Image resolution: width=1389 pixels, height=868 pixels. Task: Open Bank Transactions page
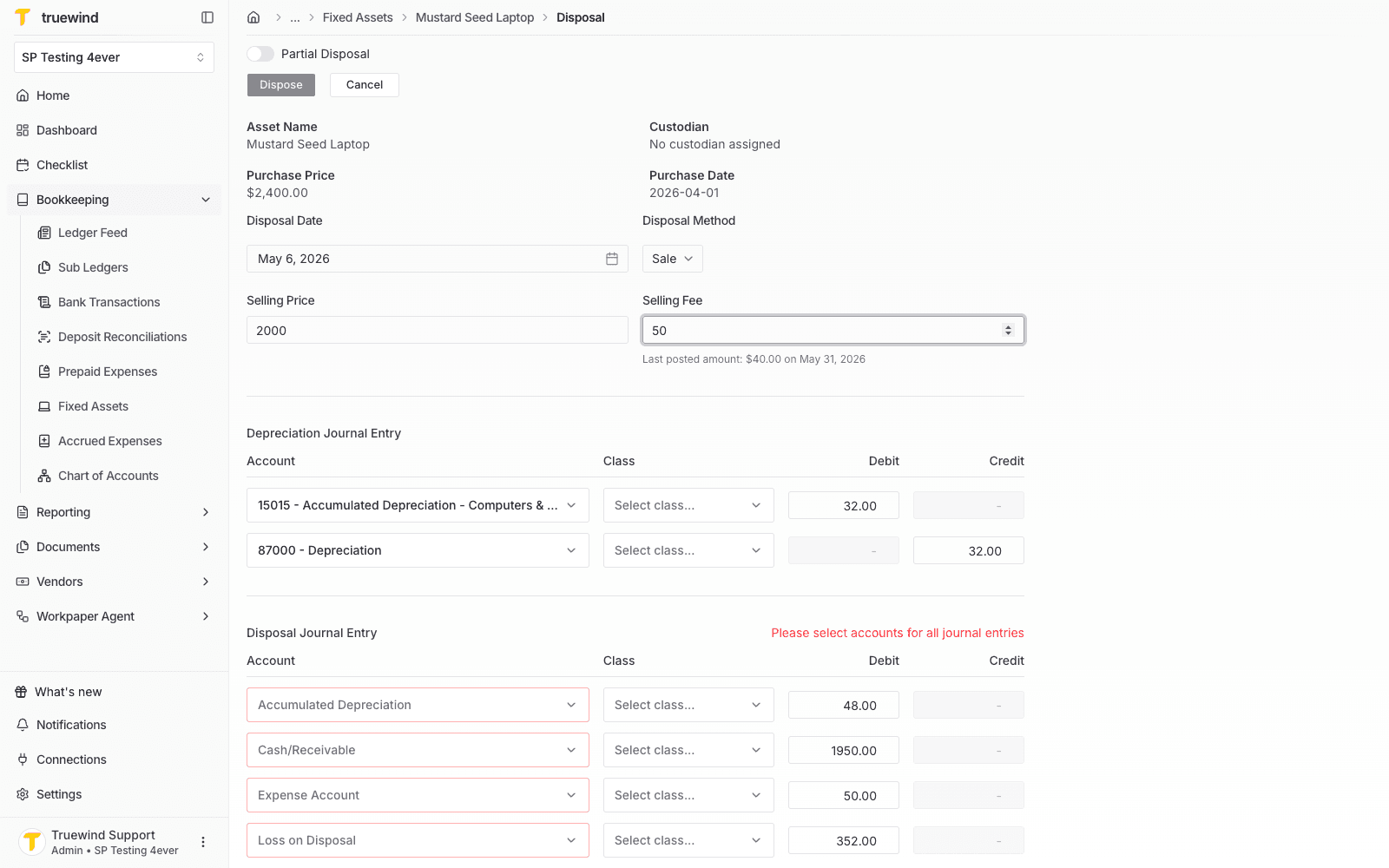click(109, 302)
